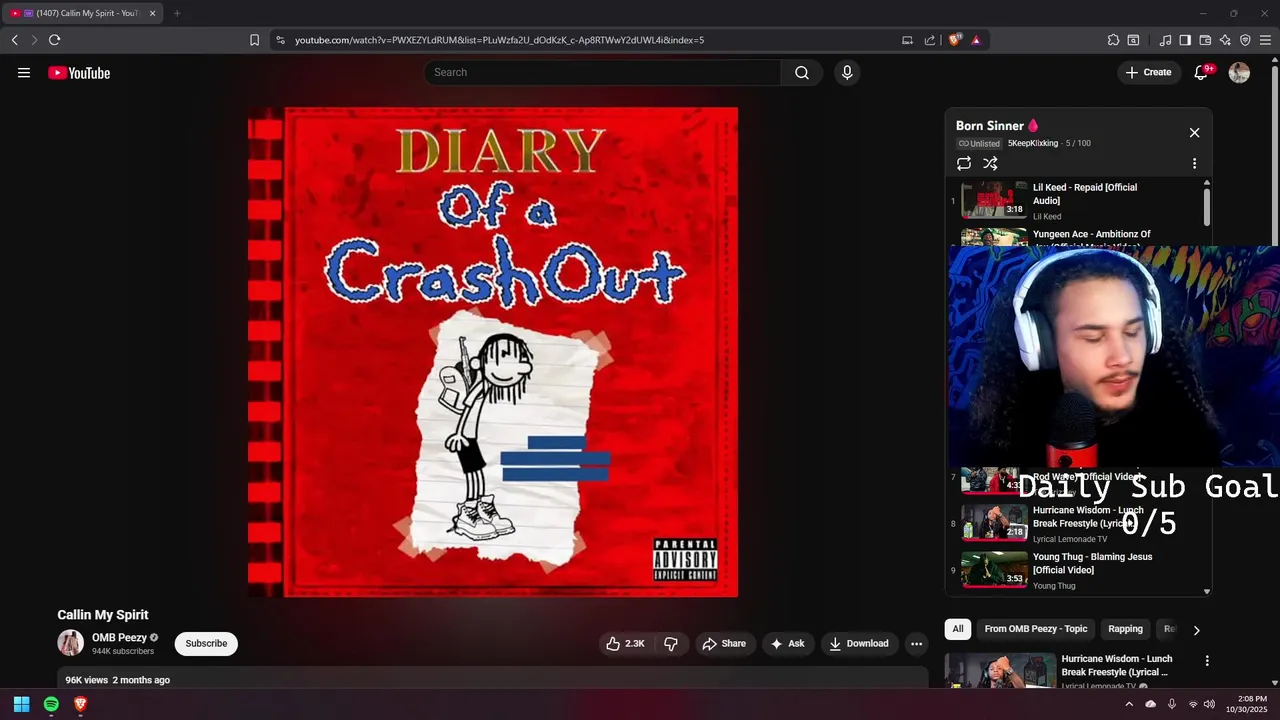
Task: Close the Callin My Spirit tab
Action: tap(152, 13)
